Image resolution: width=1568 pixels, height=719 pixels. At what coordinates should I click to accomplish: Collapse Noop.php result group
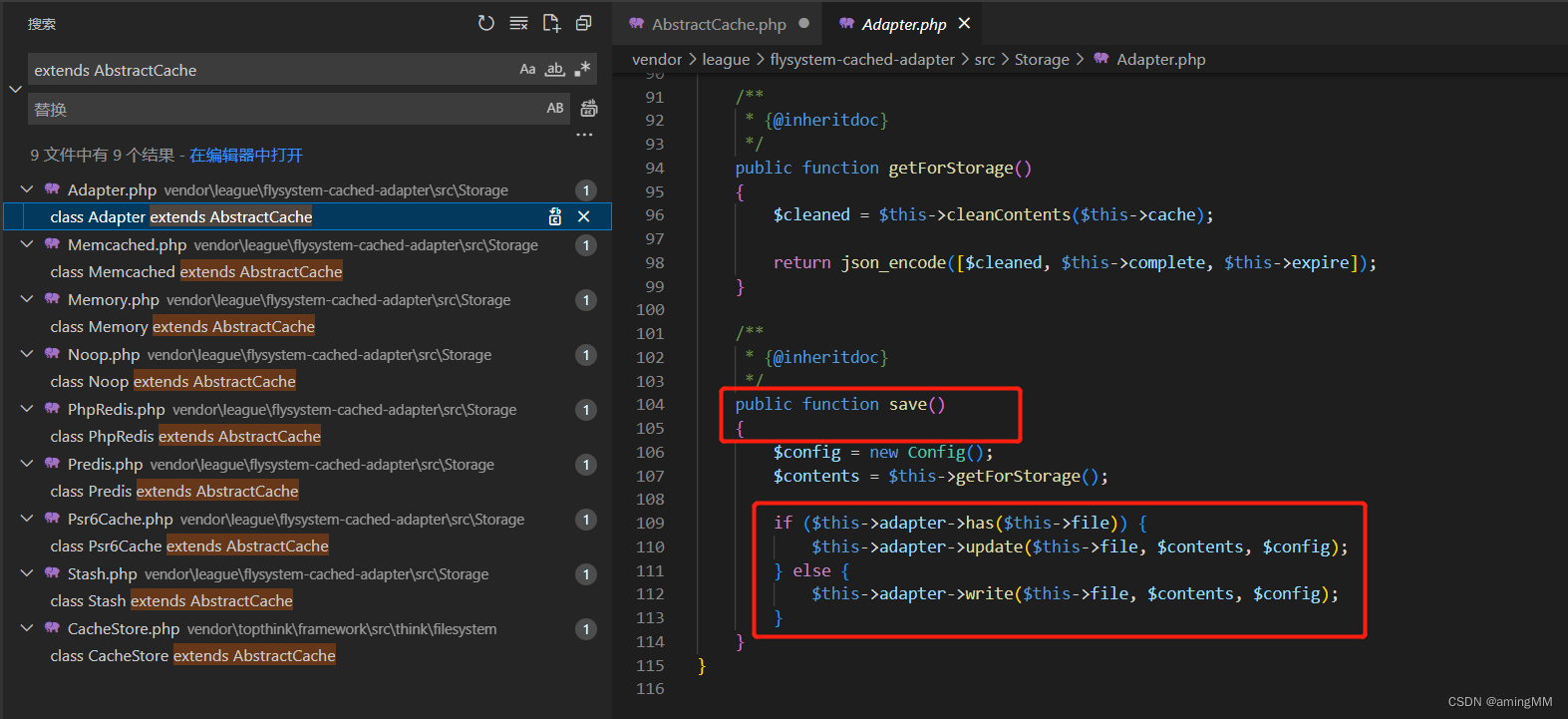pyautogui.click(x=27, y=354)
